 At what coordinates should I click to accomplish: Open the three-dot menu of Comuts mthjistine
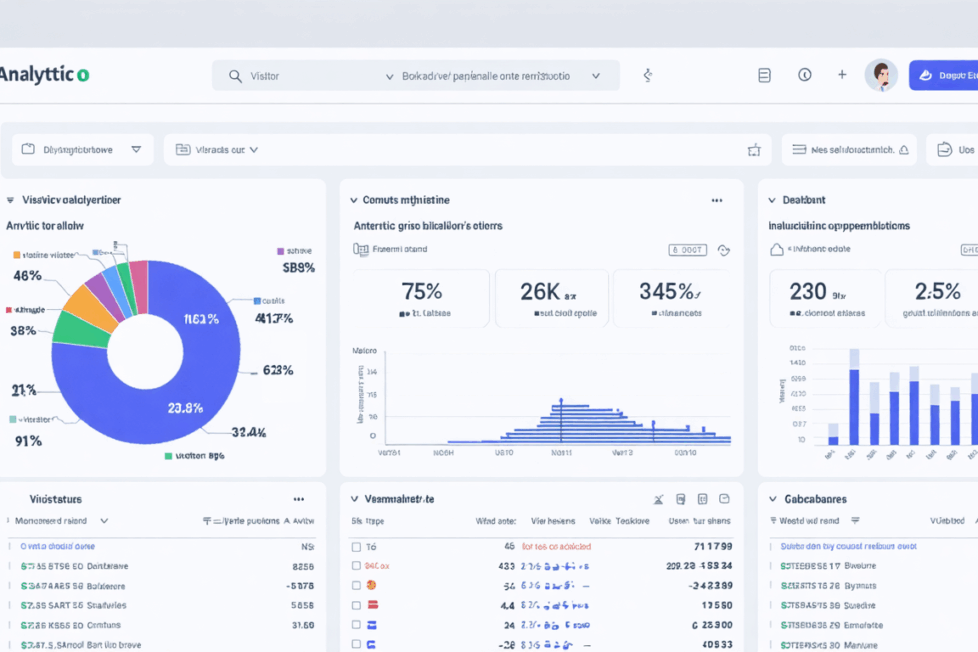click(717, 200)
